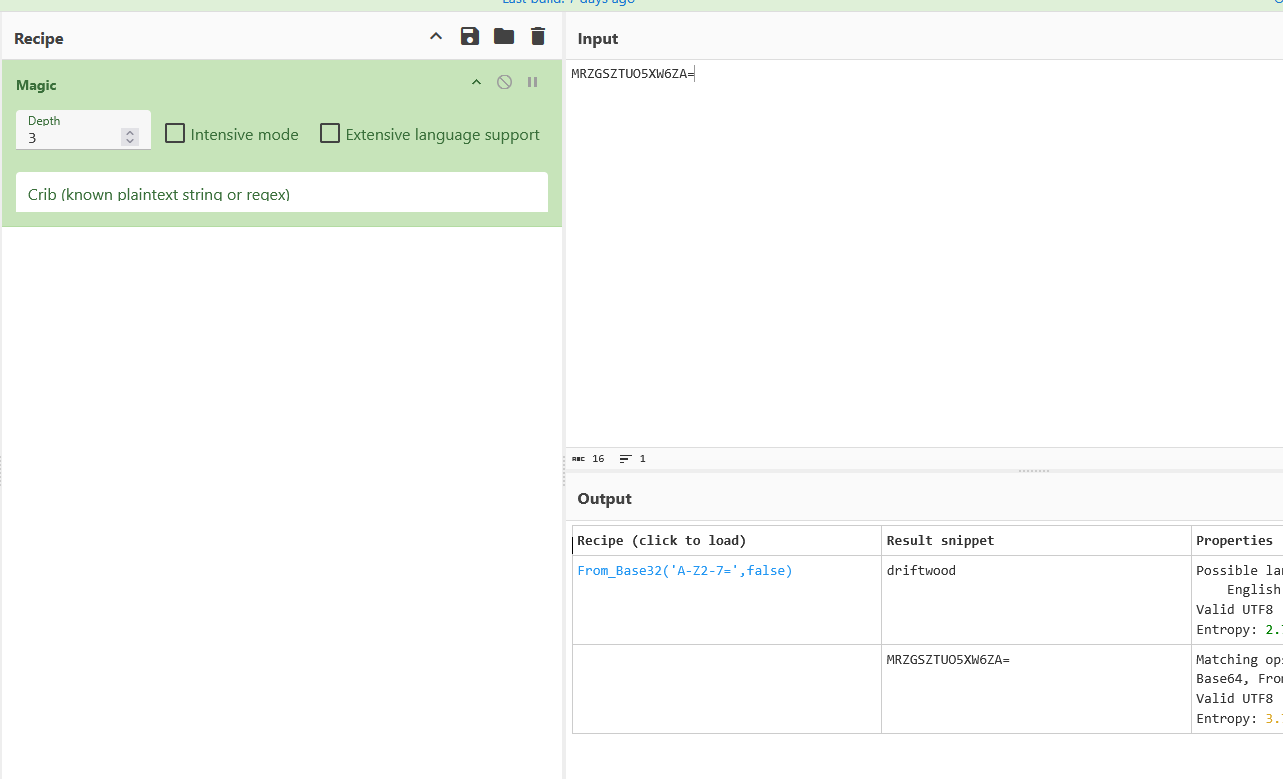
Task: Click the Input text area
Action: coord(924,253)
